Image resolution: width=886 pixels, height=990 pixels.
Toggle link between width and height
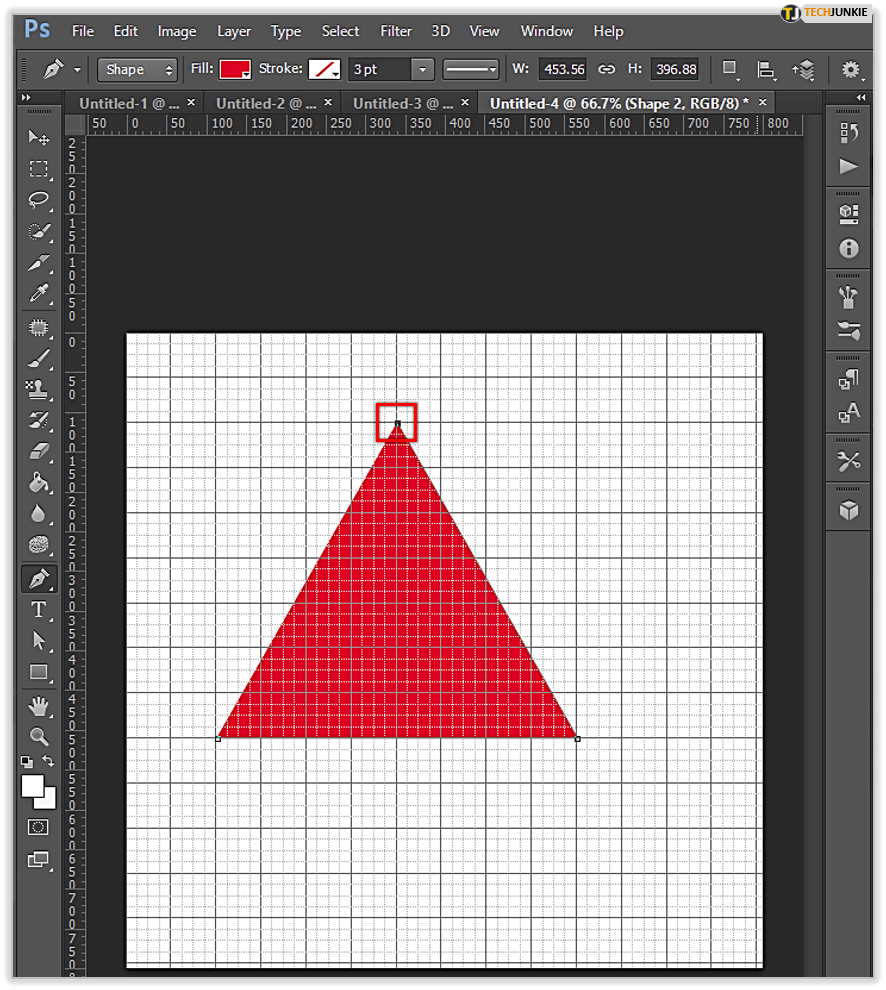coord(606,69)
